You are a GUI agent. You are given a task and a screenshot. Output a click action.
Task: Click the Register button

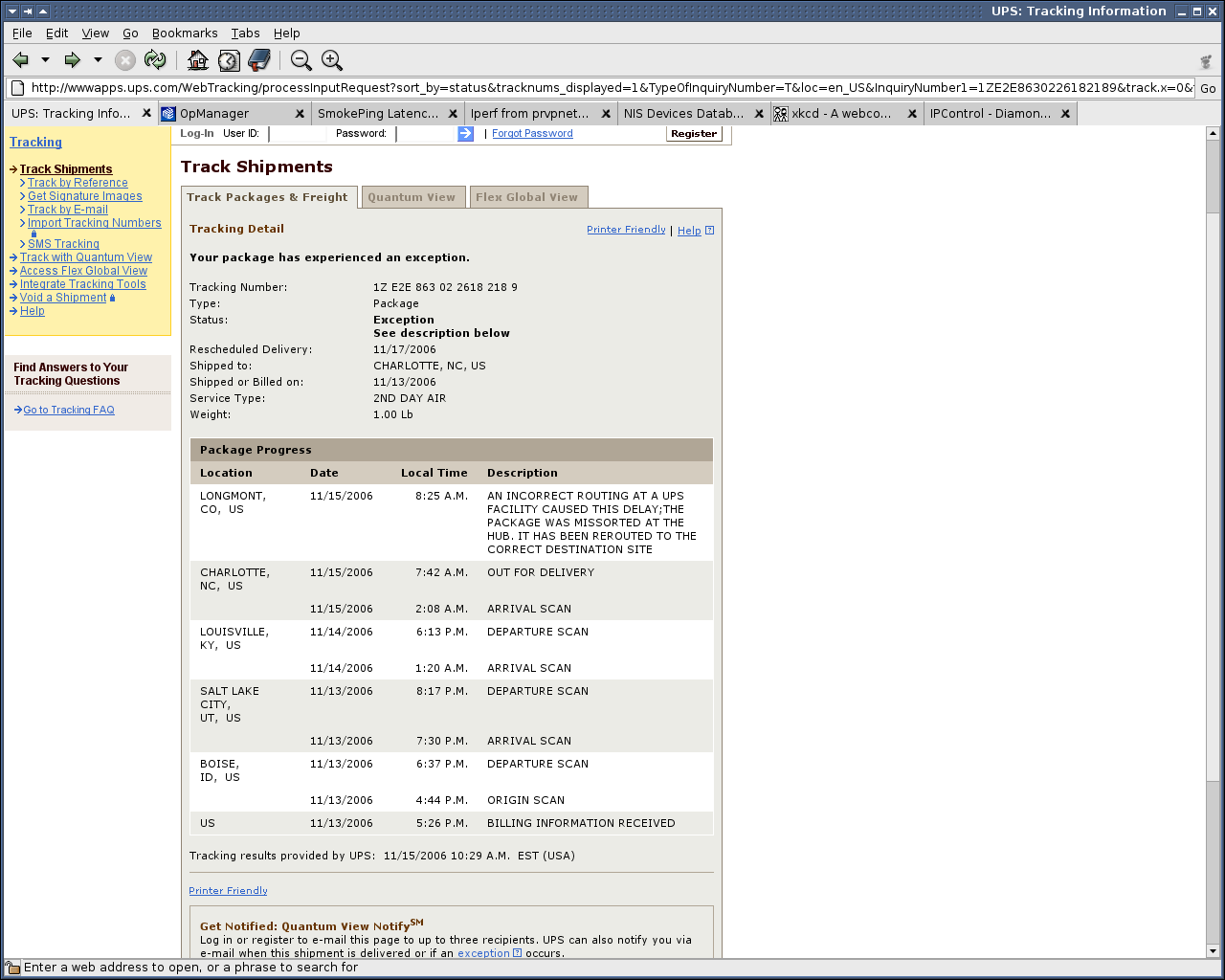coord(694,134)
